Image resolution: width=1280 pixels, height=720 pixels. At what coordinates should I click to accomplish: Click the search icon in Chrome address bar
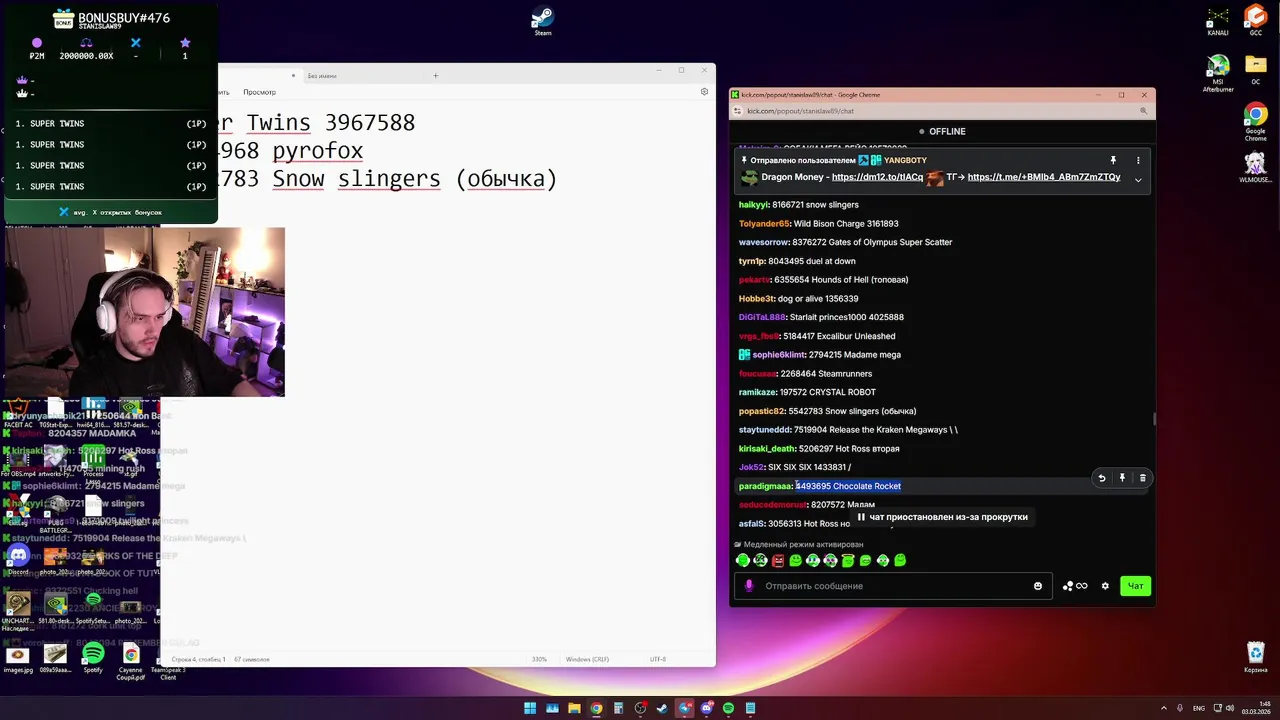(x=1143, y=111)
